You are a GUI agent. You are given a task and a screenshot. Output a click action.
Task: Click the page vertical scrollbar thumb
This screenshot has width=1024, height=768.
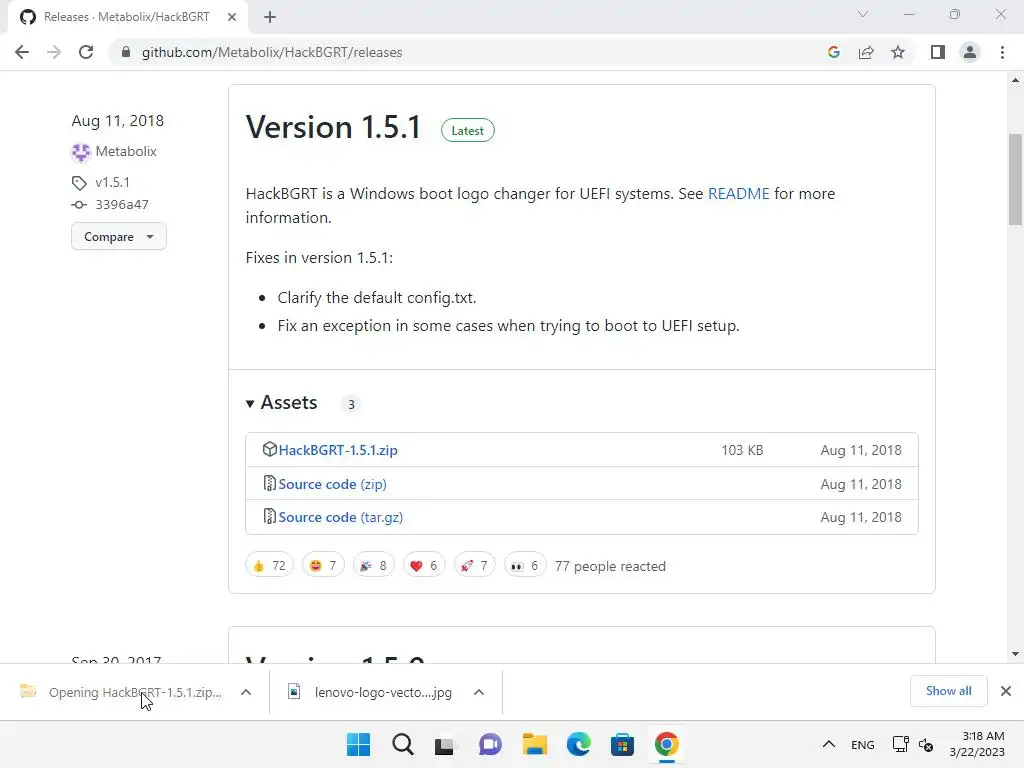(1015, 179)
